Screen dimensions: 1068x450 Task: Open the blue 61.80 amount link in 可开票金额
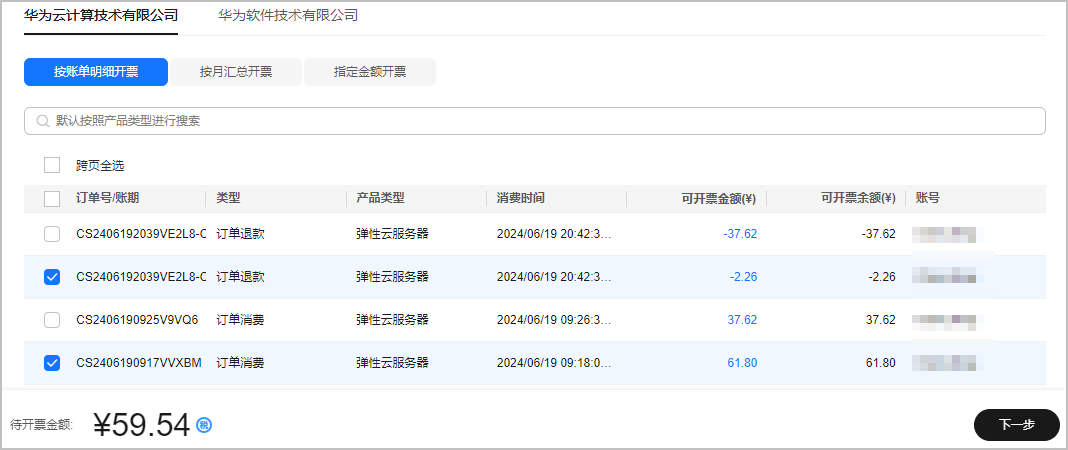point(742,363)
